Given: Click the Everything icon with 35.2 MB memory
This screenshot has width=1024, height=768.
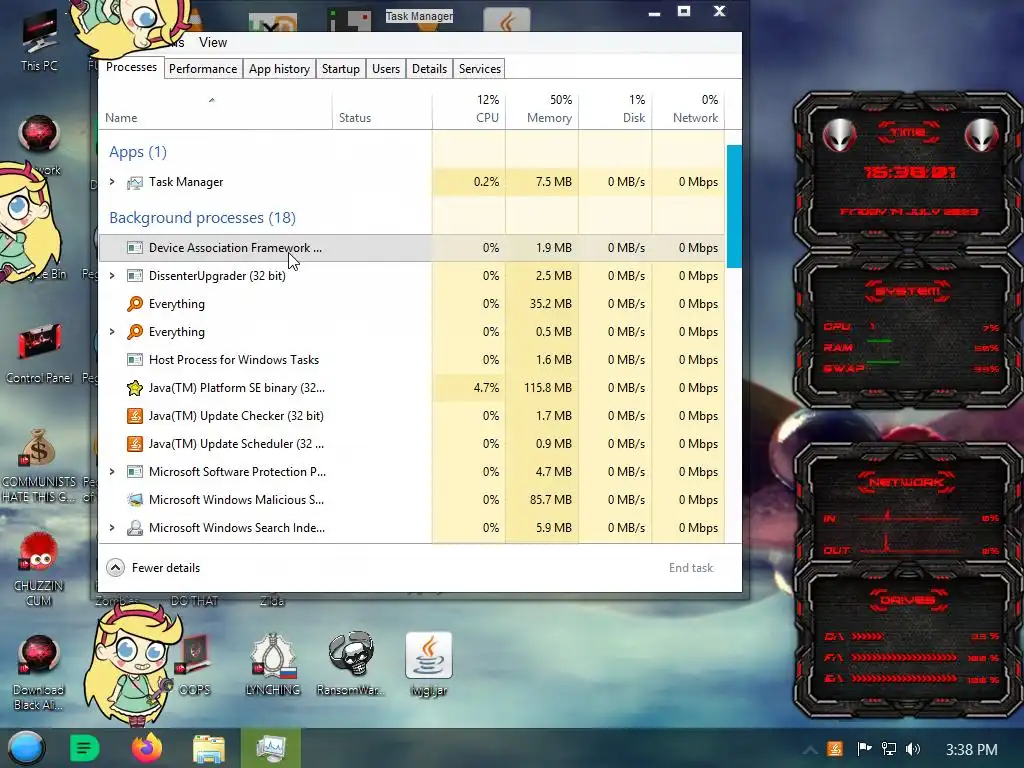Looking at the screenshot, I should tap(135, 304).
